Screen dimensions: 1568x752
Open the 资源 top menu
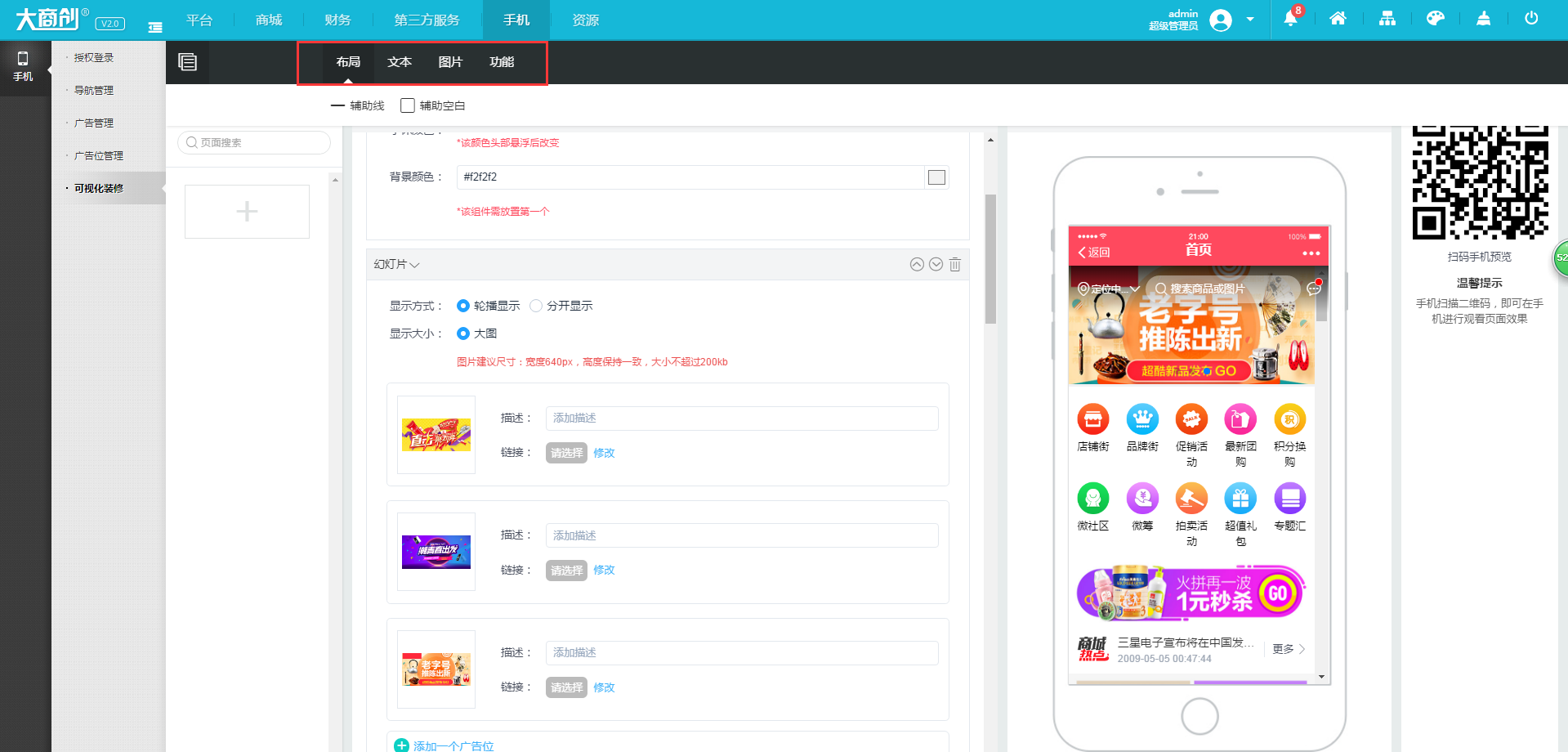click(x=586, y=20)
